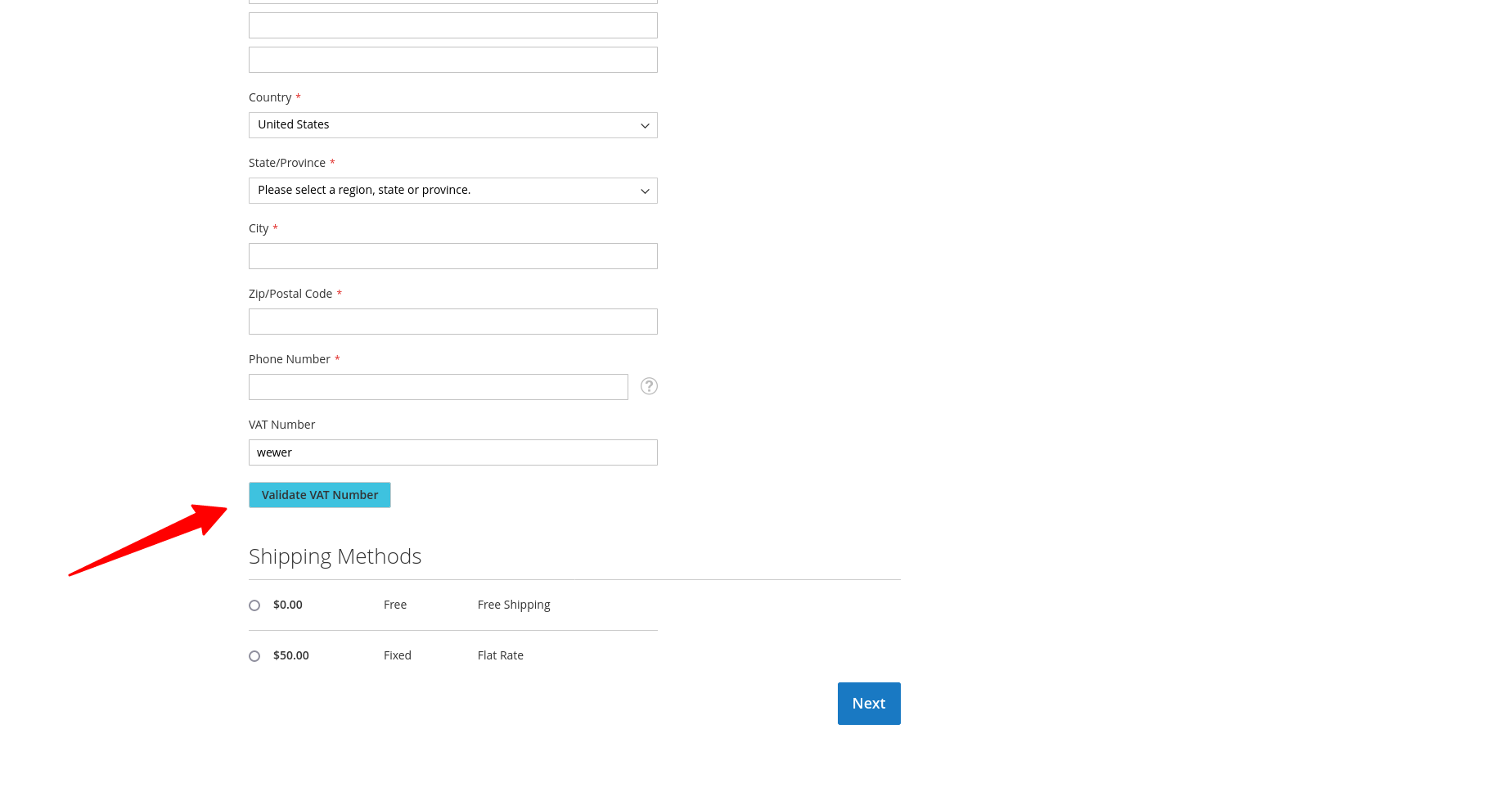This screenshot has width=1512, height=792.
Task: Click the Validate VAT Number button
Action: (x=320, y=495)
